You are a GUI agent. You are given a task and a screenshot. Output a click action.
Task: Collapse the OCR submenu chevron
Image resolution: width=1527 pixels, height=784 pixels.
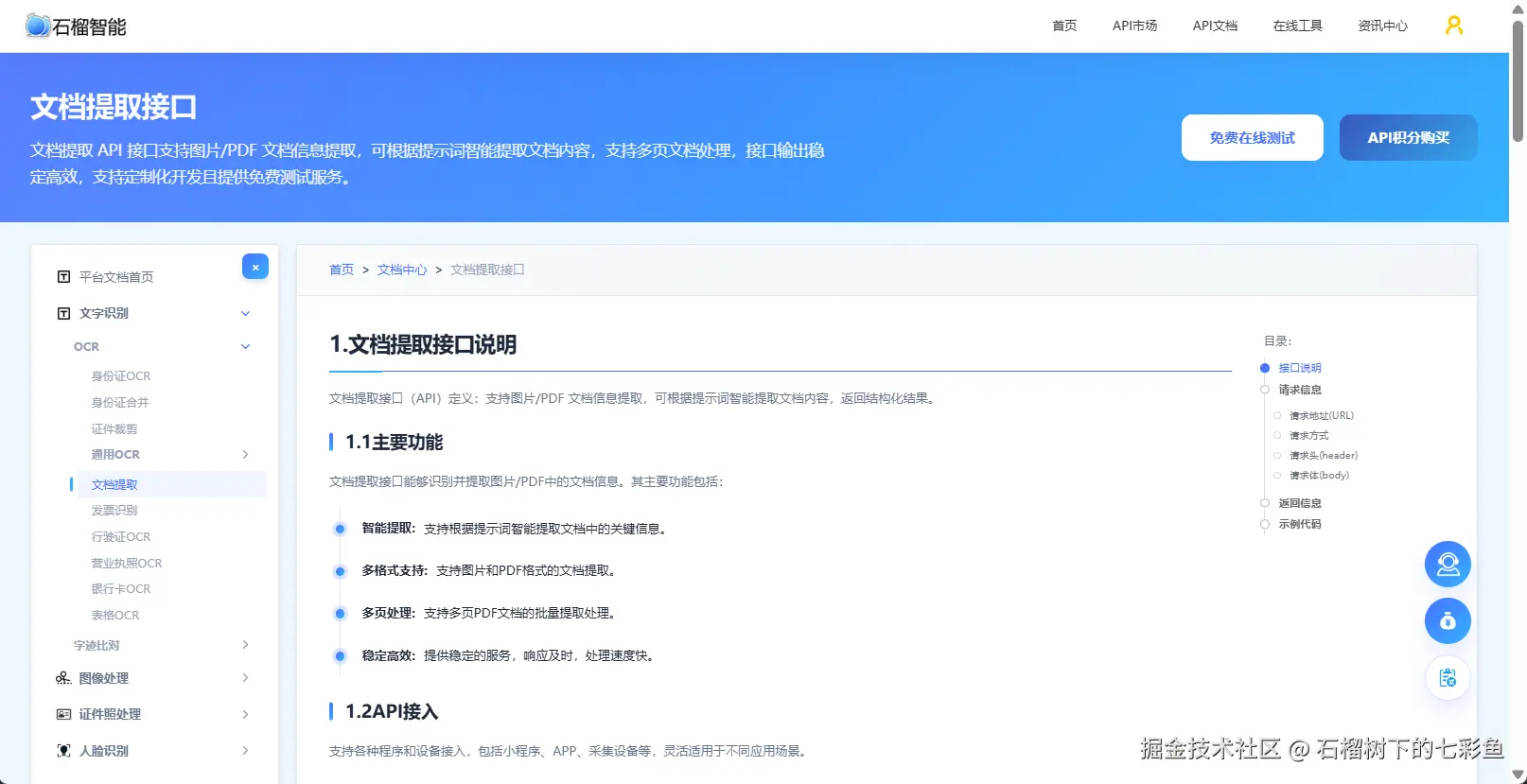click(245, 346)
